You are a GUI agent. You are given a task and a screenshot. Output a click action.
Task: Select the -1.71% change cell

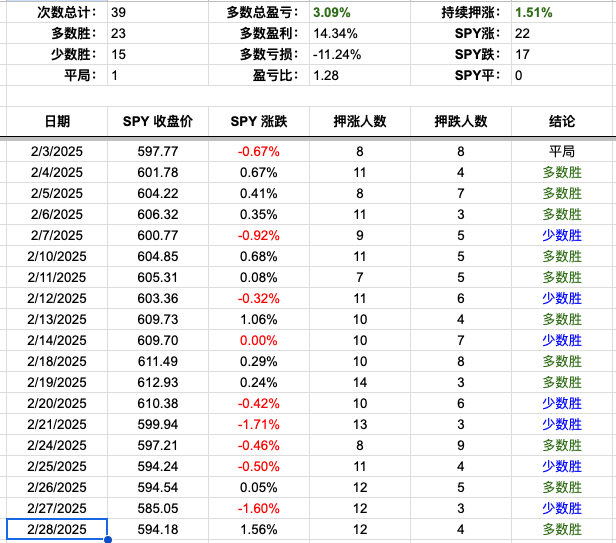[258, 424]
